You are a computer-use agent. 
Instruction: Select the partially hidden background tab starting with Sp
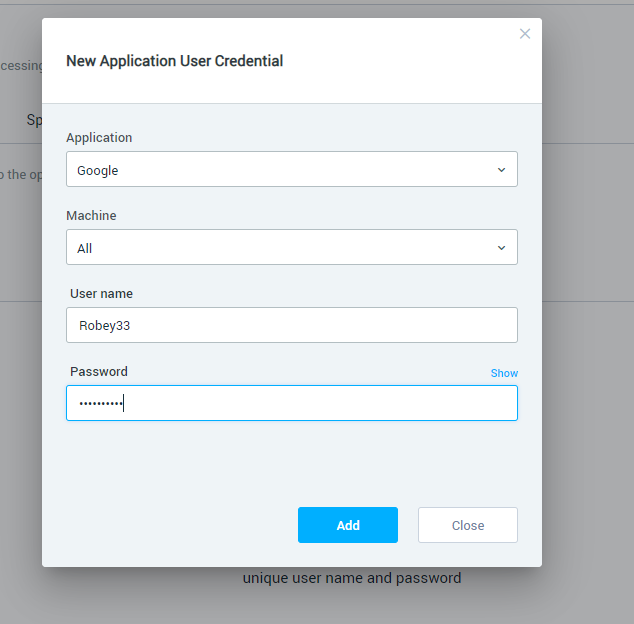coord(33,120)
